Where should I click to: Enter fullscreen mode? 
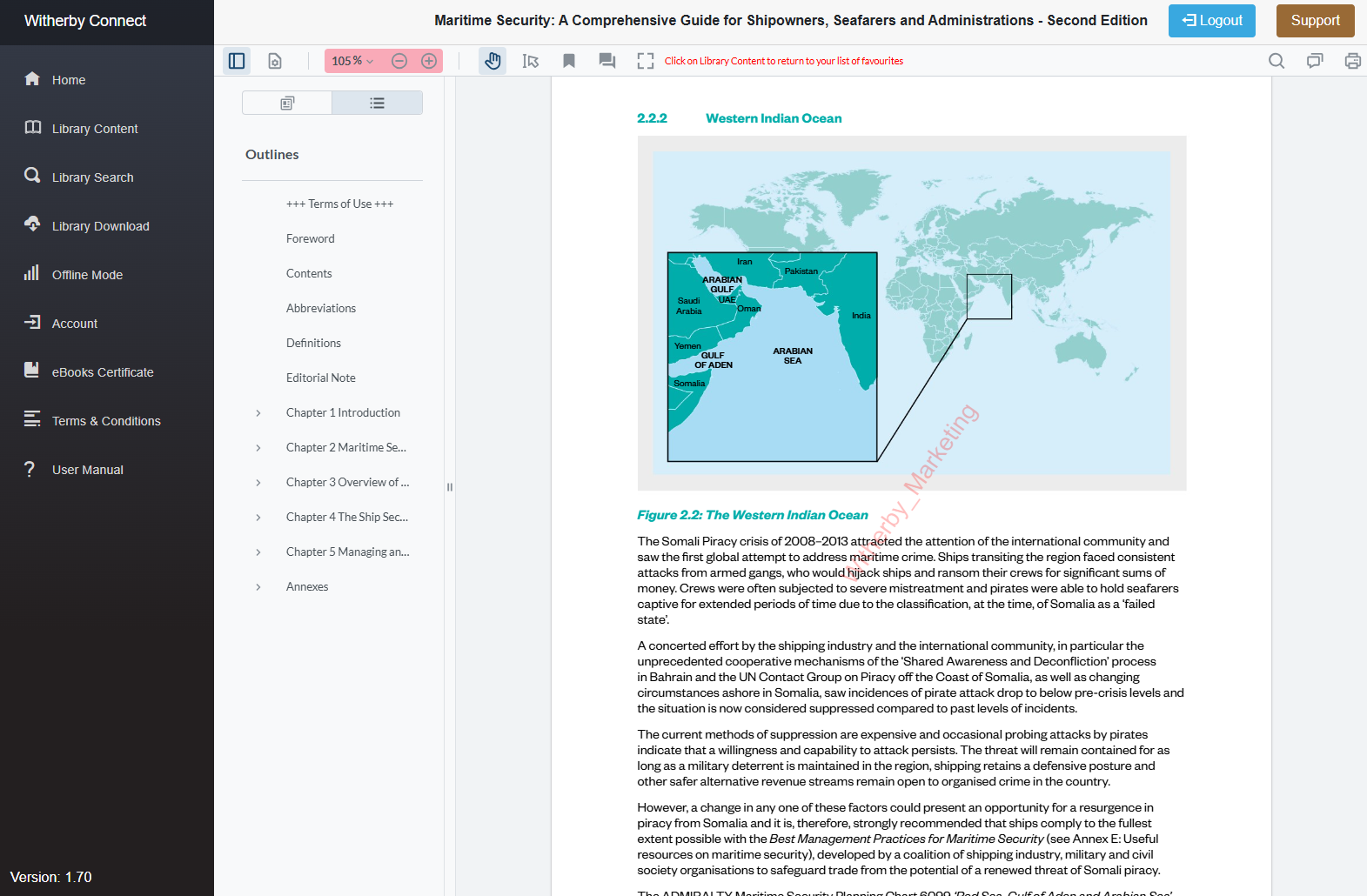(646, 61)
